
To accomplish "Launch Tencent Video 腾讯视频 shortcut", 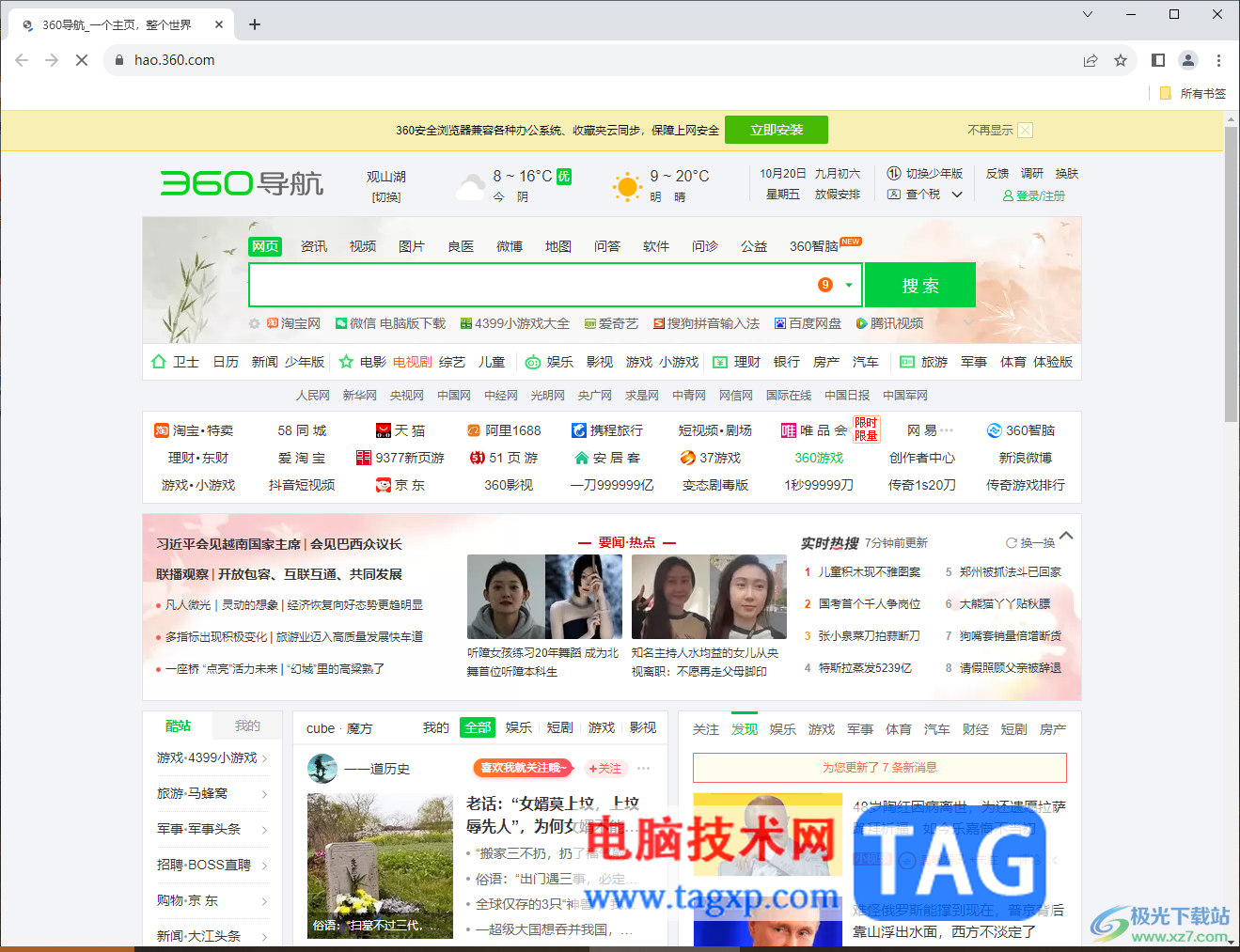I will click(888, 322).
